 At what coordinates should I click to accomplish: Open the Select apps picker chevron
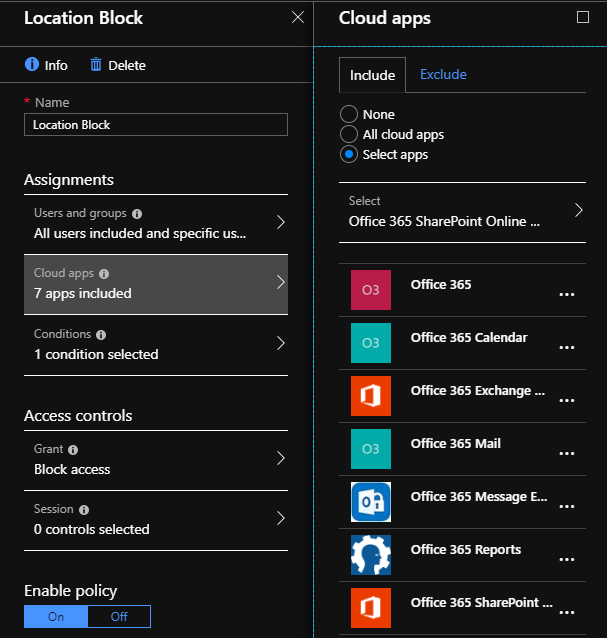tap(579, 210)
